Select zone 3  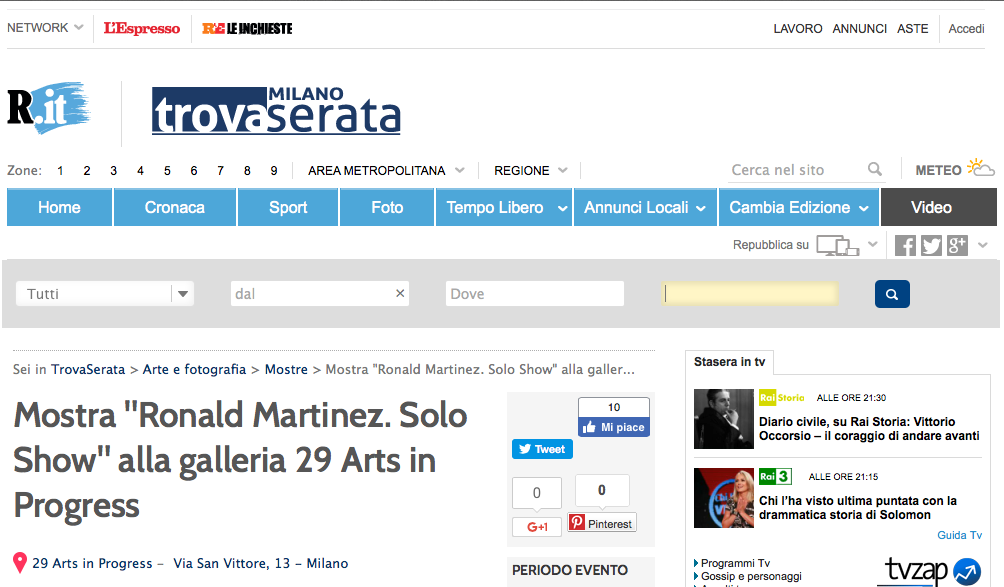pos(113,170)
